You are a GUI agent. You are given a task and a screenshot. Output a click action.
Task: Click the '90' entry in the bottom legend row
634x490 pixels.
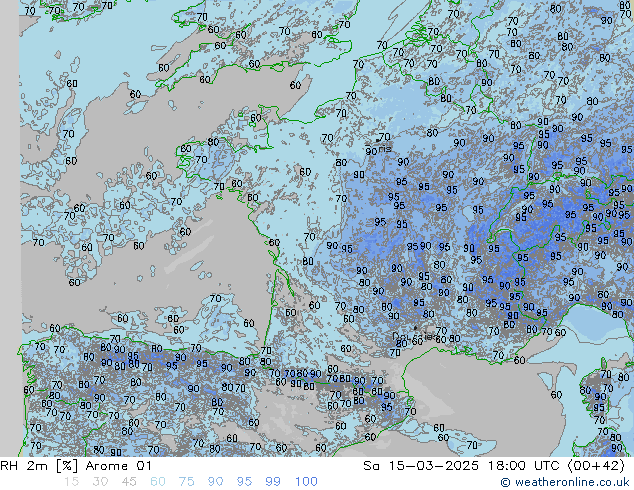(x=215, y=482)
